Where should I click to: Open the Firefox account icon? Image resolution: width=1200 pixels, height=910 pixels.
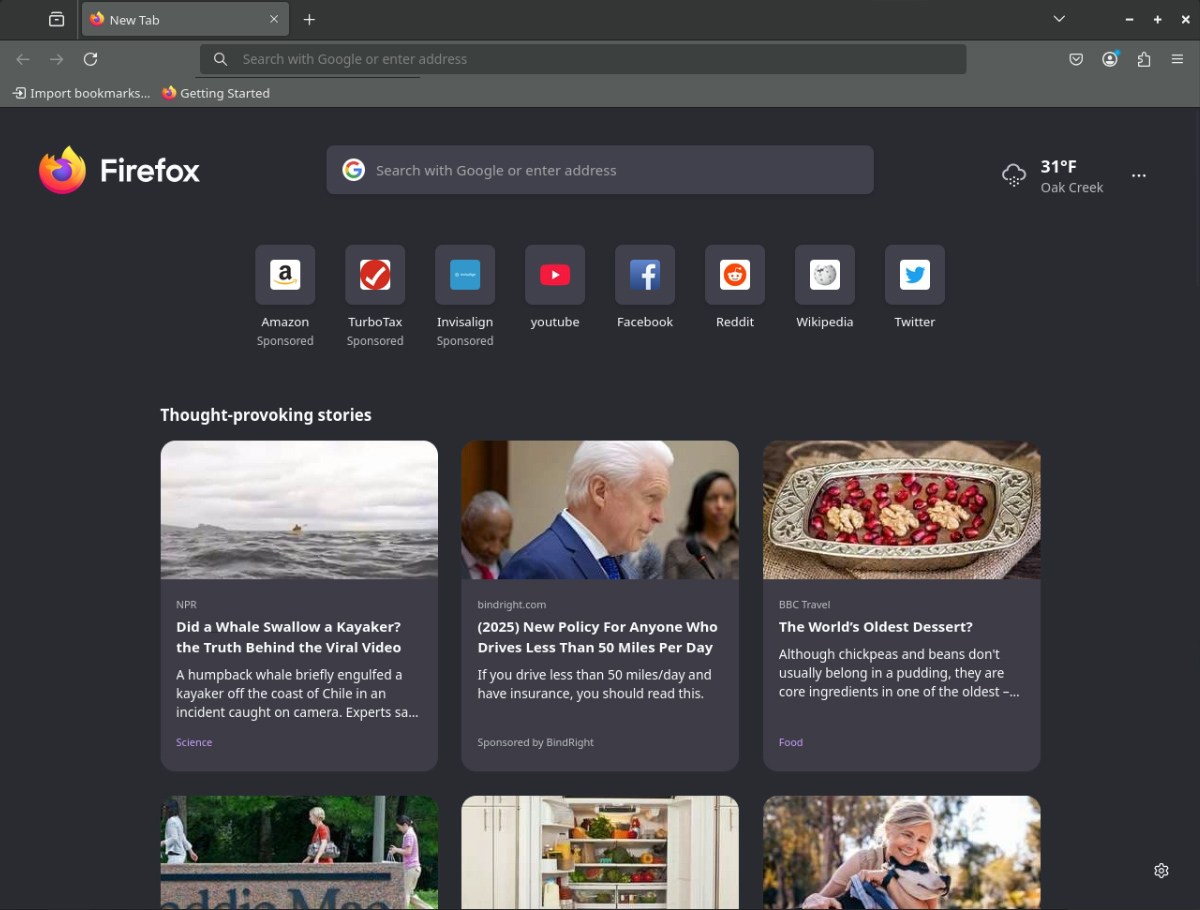[x=1110, y=59]
